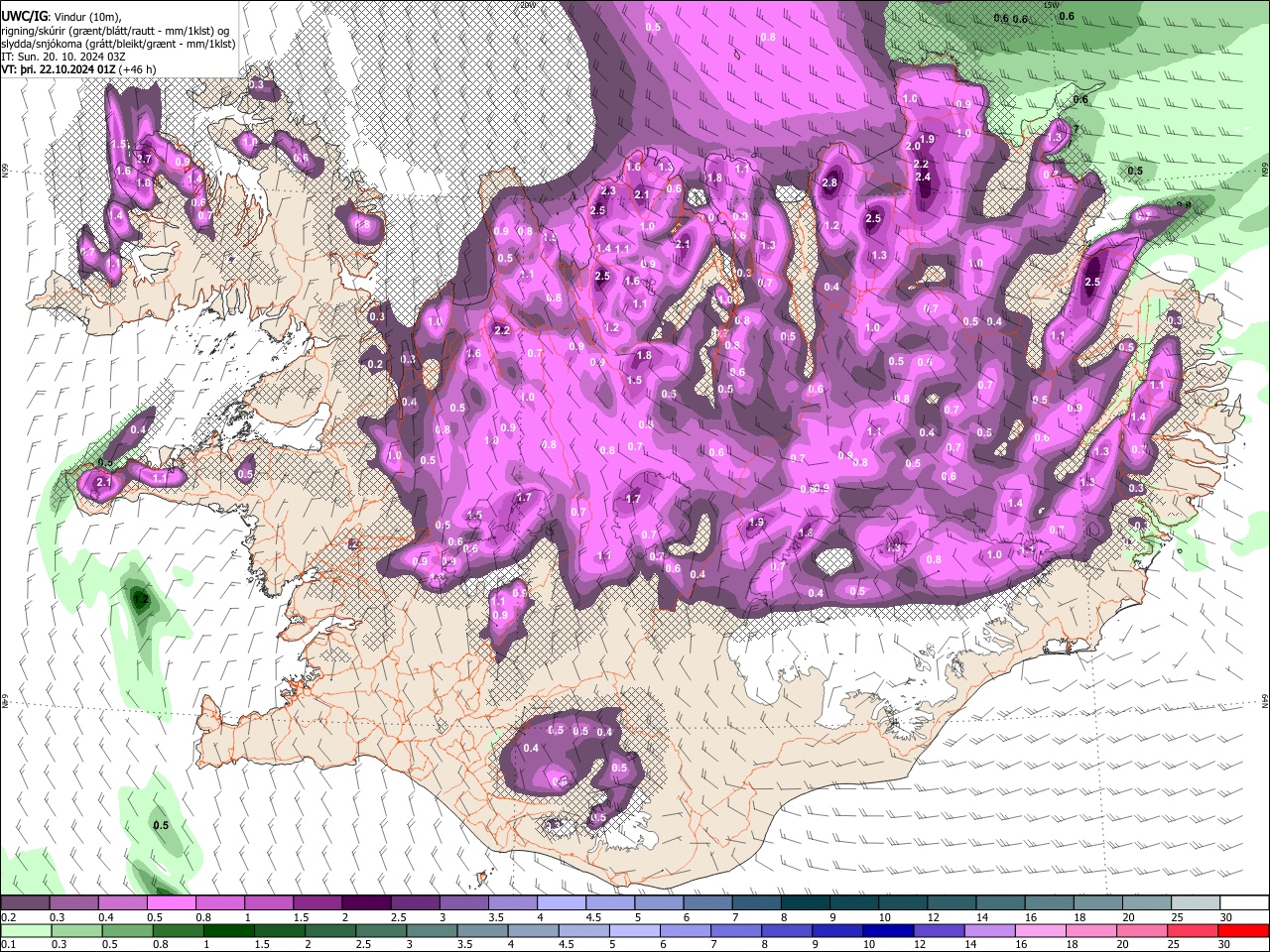Screen dimensions: 1270x952
Task: Click the 2.0 snowfall value on the map
Action: tap(913, 147)
